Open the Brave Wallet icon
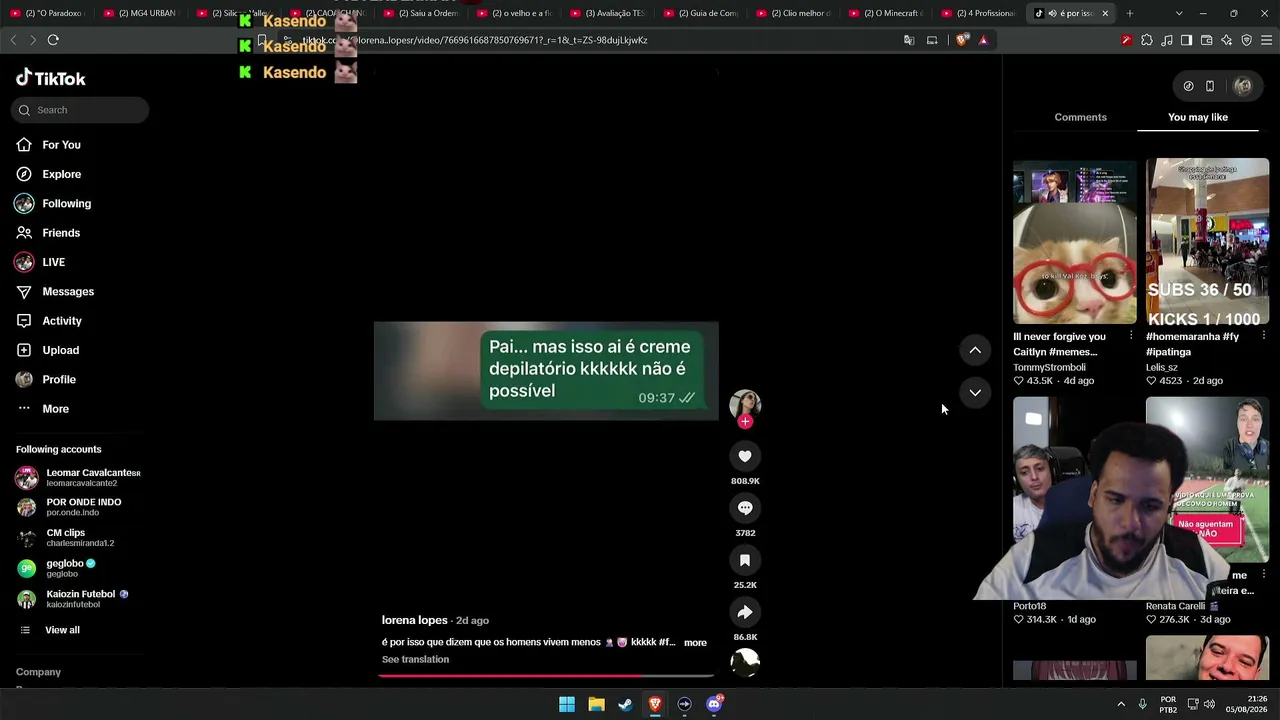This screenshot has height=720, width=1280. (x=1206, y=40)
